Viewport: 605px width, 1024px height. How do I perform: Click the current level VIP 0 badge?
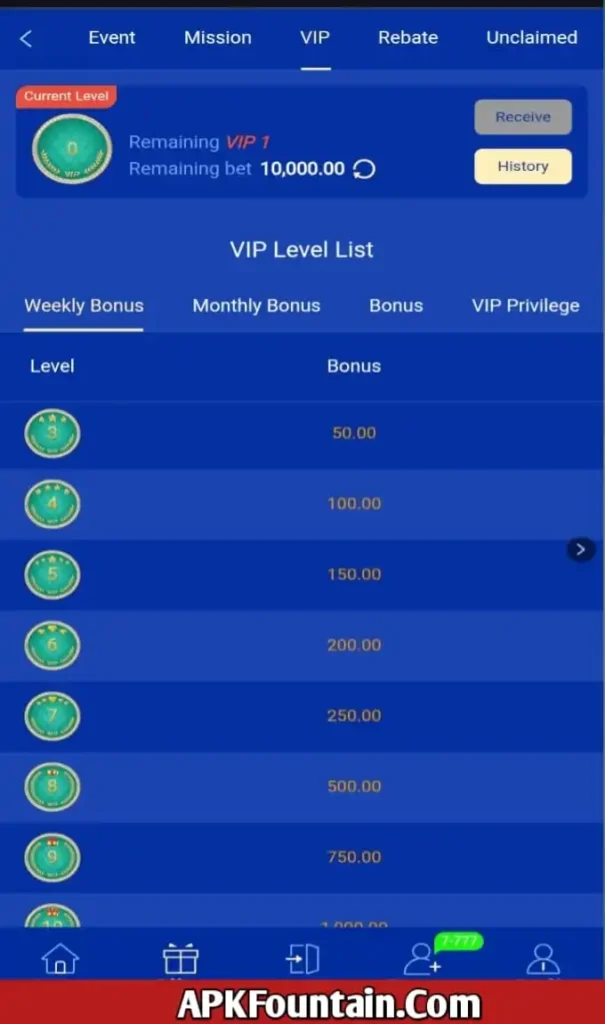pyautogui.click(x=71, y=150)
